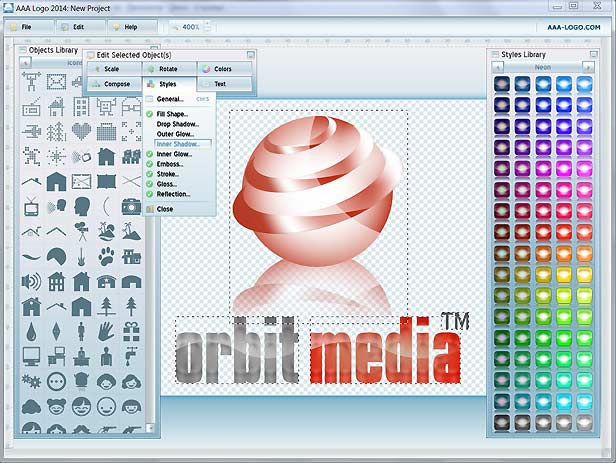The height and width of the screenshot is (463, 616).
Task: Click Objects Library scrollbar down arrow
Action: click(150, 428)
